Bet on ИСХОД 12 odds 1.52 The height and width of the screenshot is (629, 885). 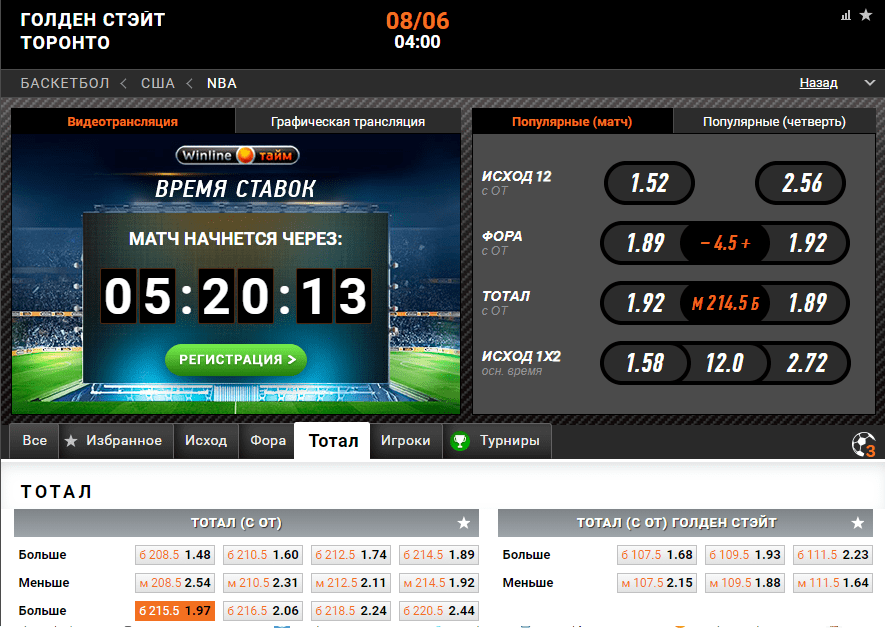649,183
